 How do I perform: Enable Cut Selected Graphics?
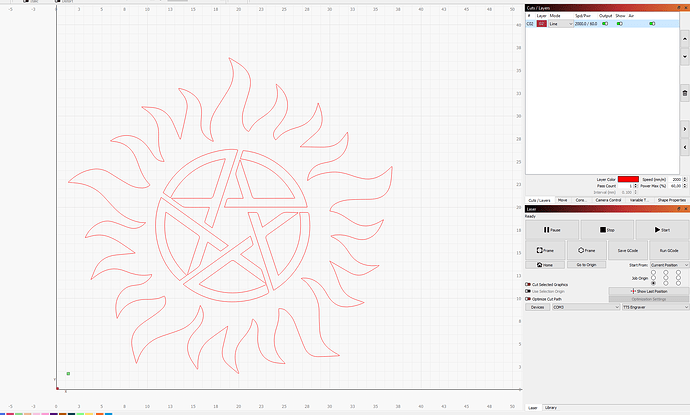(x=528, y=285)
